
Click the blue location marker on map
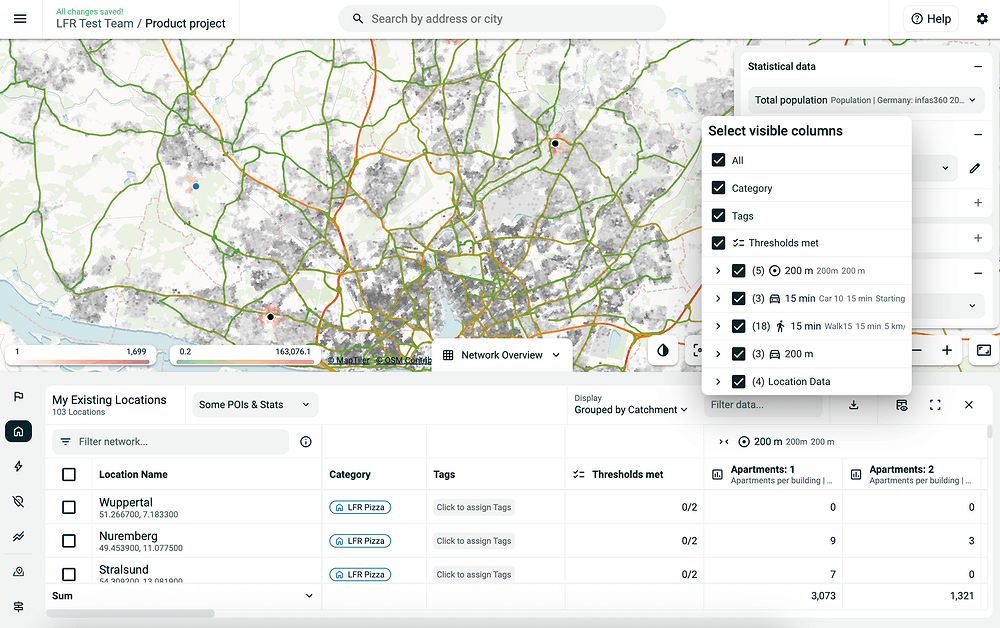point(196,186)
